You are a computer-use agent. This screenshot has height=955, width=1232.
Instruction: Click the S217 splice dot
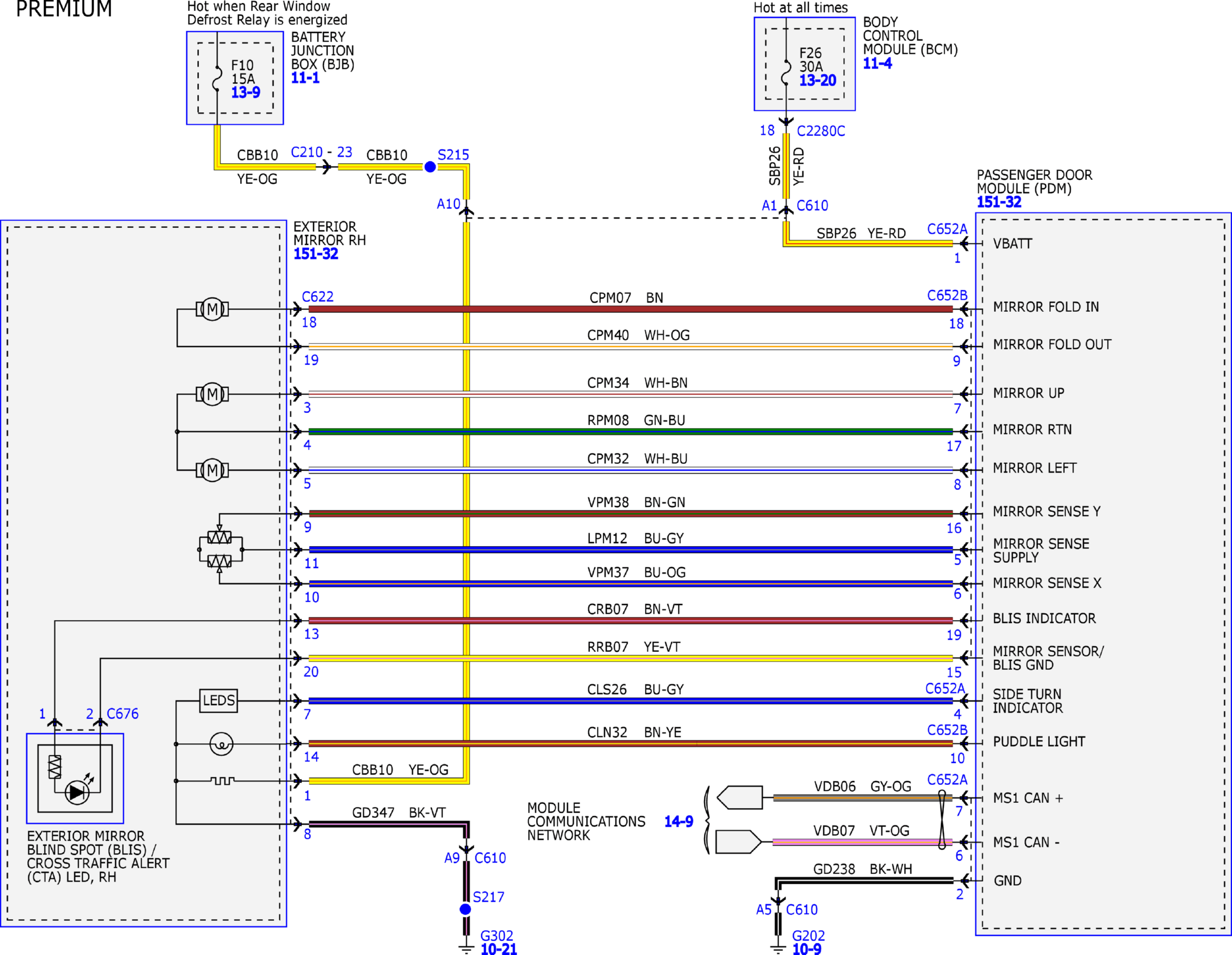(465, 909)
